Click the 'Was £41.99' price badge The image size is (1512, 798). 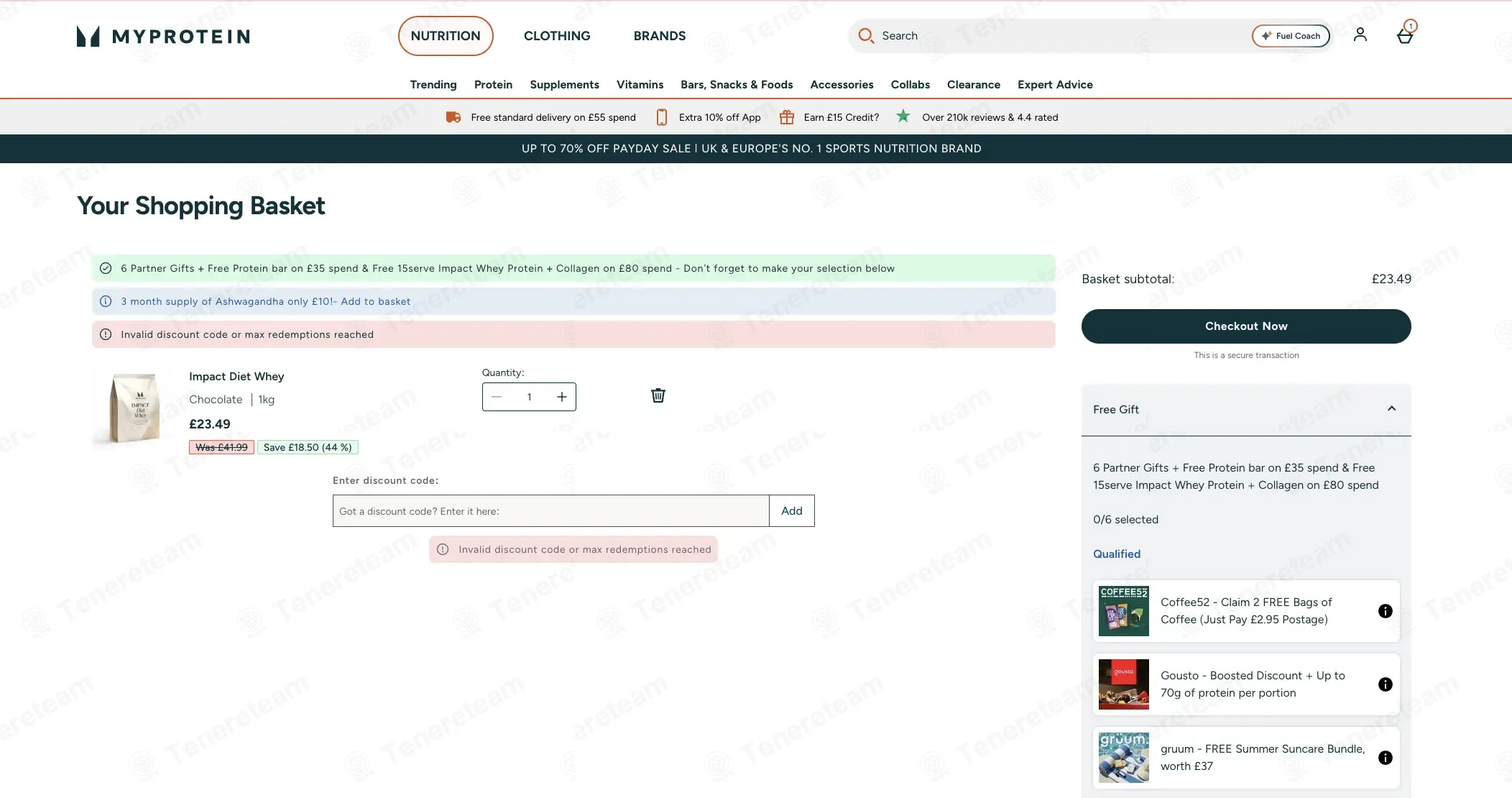point(221,447)
